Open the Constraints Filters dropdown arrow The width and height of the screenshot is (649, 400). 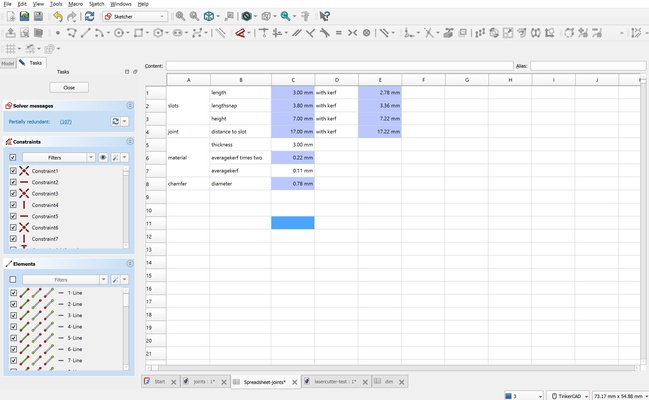coord(91,157)
